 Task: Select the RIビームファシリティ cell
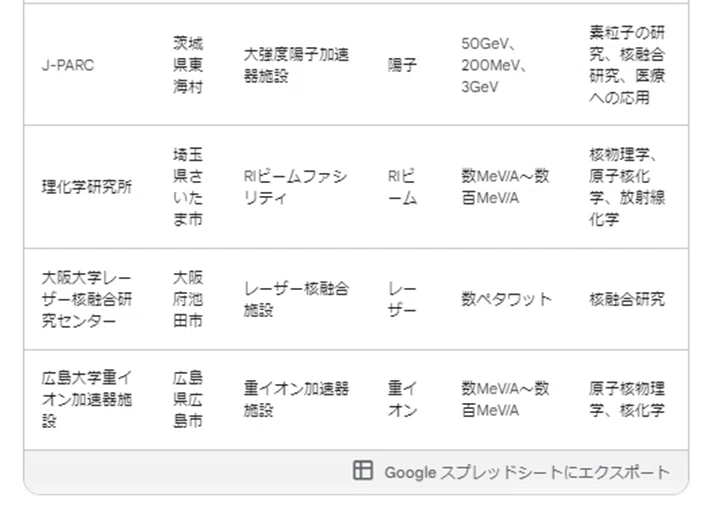[x=295, y=187]
